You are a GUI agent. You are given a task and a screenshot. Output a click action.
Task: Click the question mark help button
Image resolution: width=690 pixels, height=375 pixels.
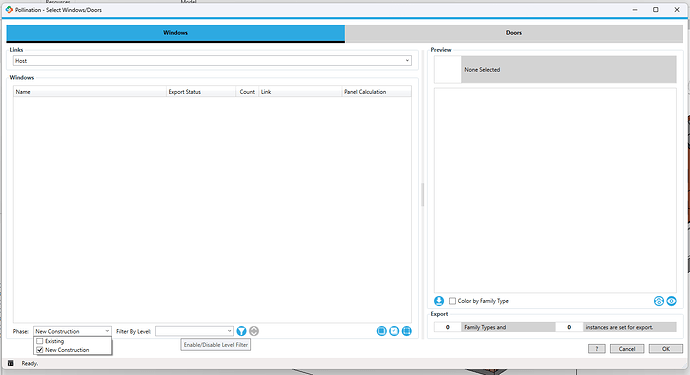point(597,349)
